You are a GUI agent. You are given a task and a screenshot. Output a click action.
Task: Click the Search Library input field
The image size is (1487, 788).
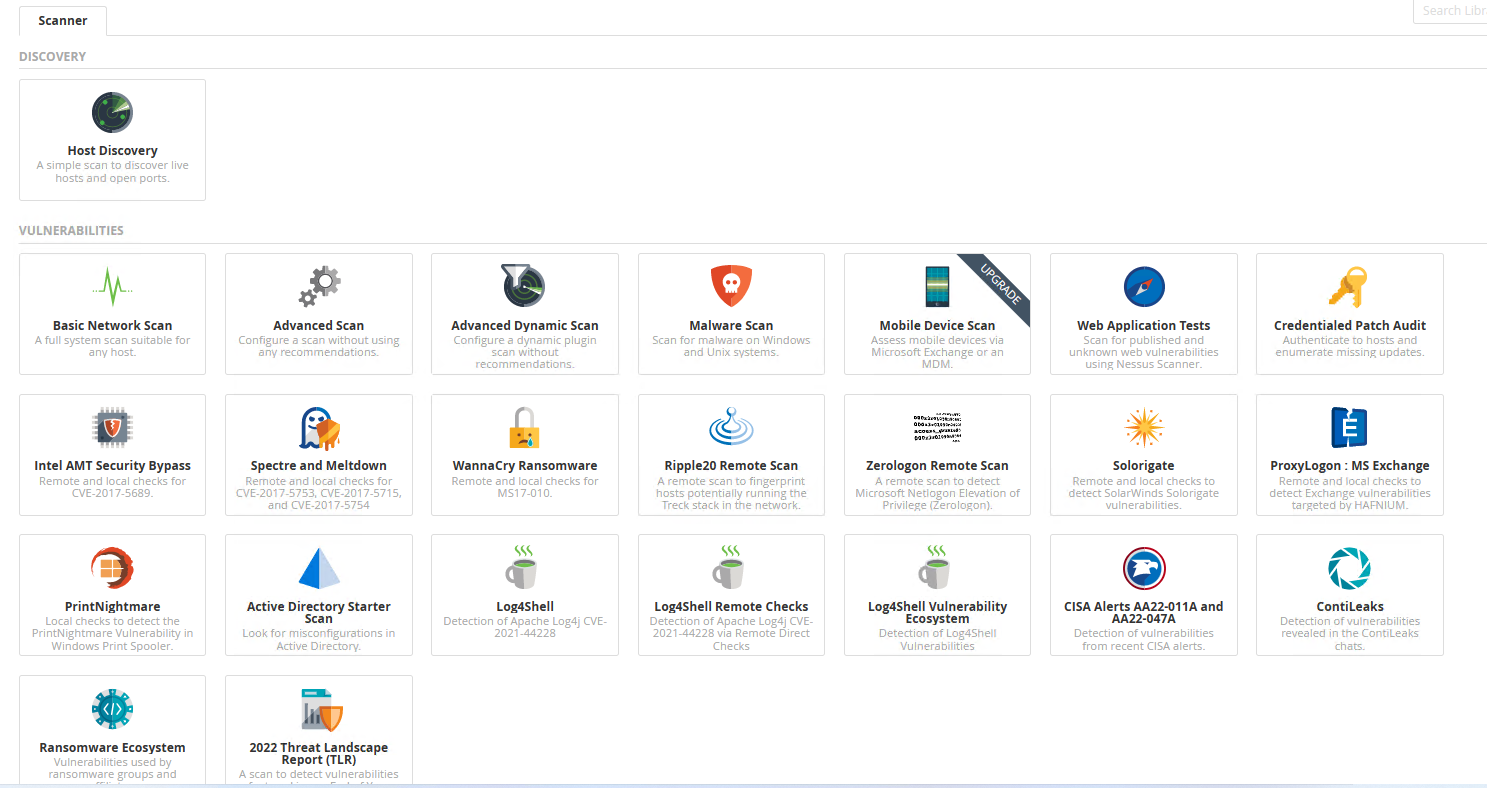pyautogui.click(x=1450, y=11)
